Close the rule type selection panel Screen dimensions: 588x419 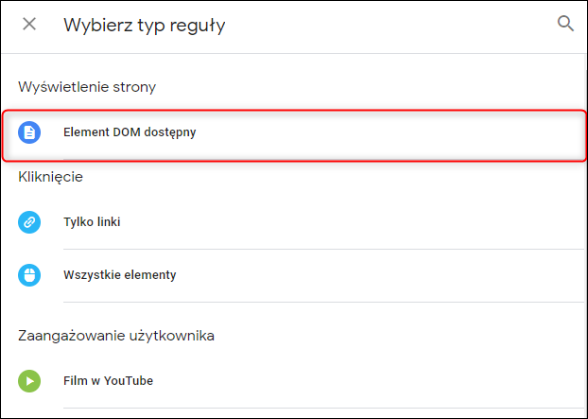point(29,24)
